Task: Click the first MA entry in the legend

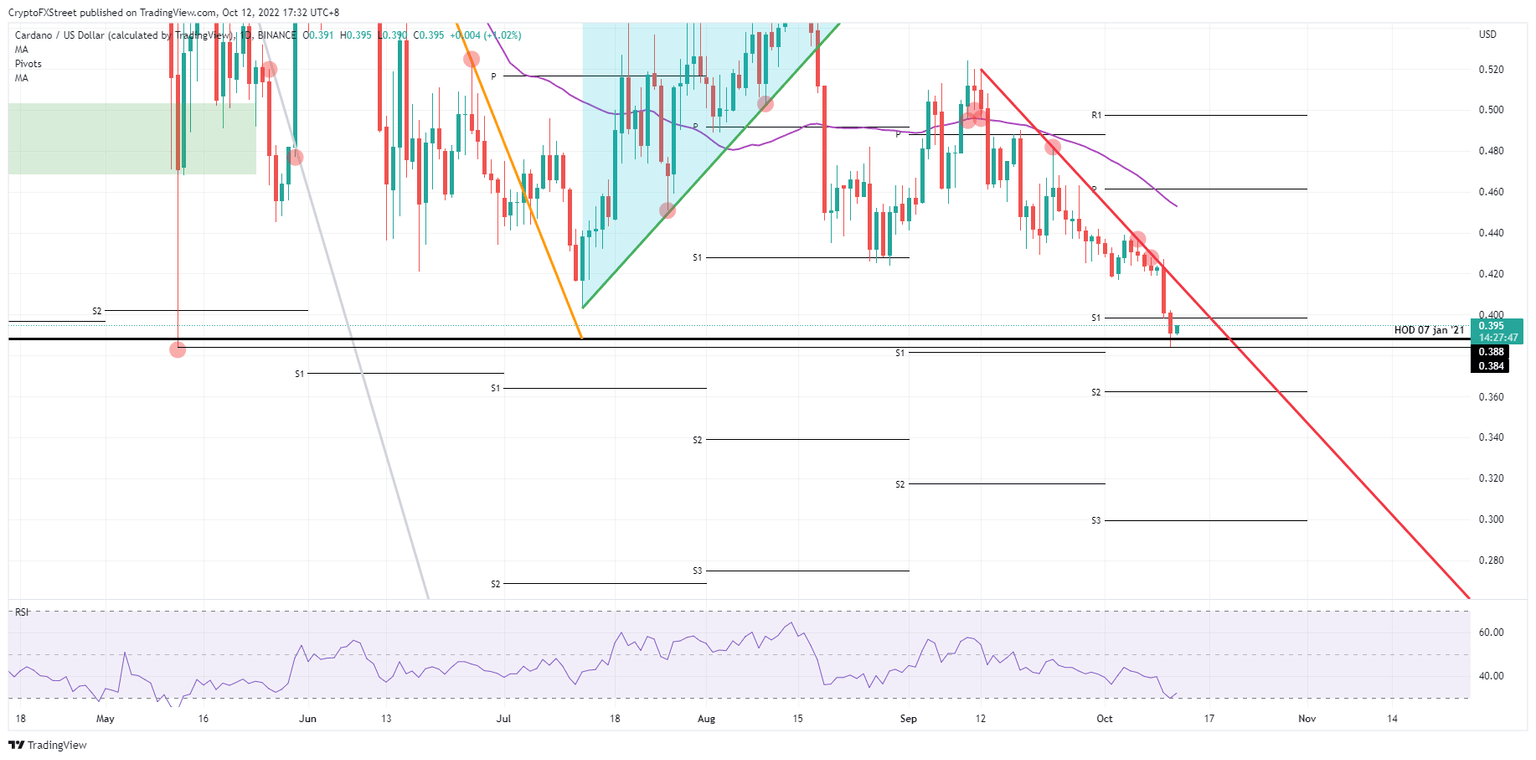Action: pyautogui.click(x=20, y=48)
